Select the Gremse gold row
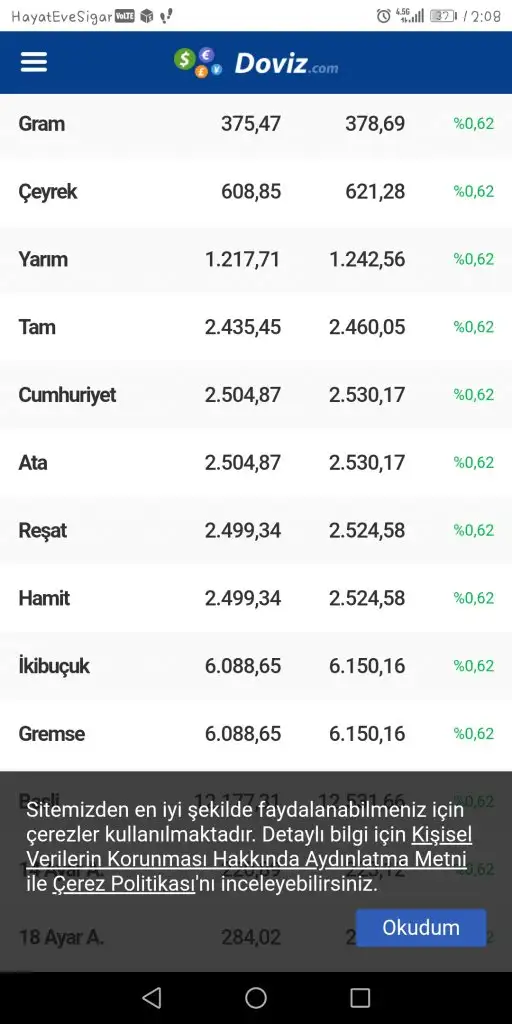Image resolution: width=512 pixels, height=1024 pixels. [x=256, y=733]
